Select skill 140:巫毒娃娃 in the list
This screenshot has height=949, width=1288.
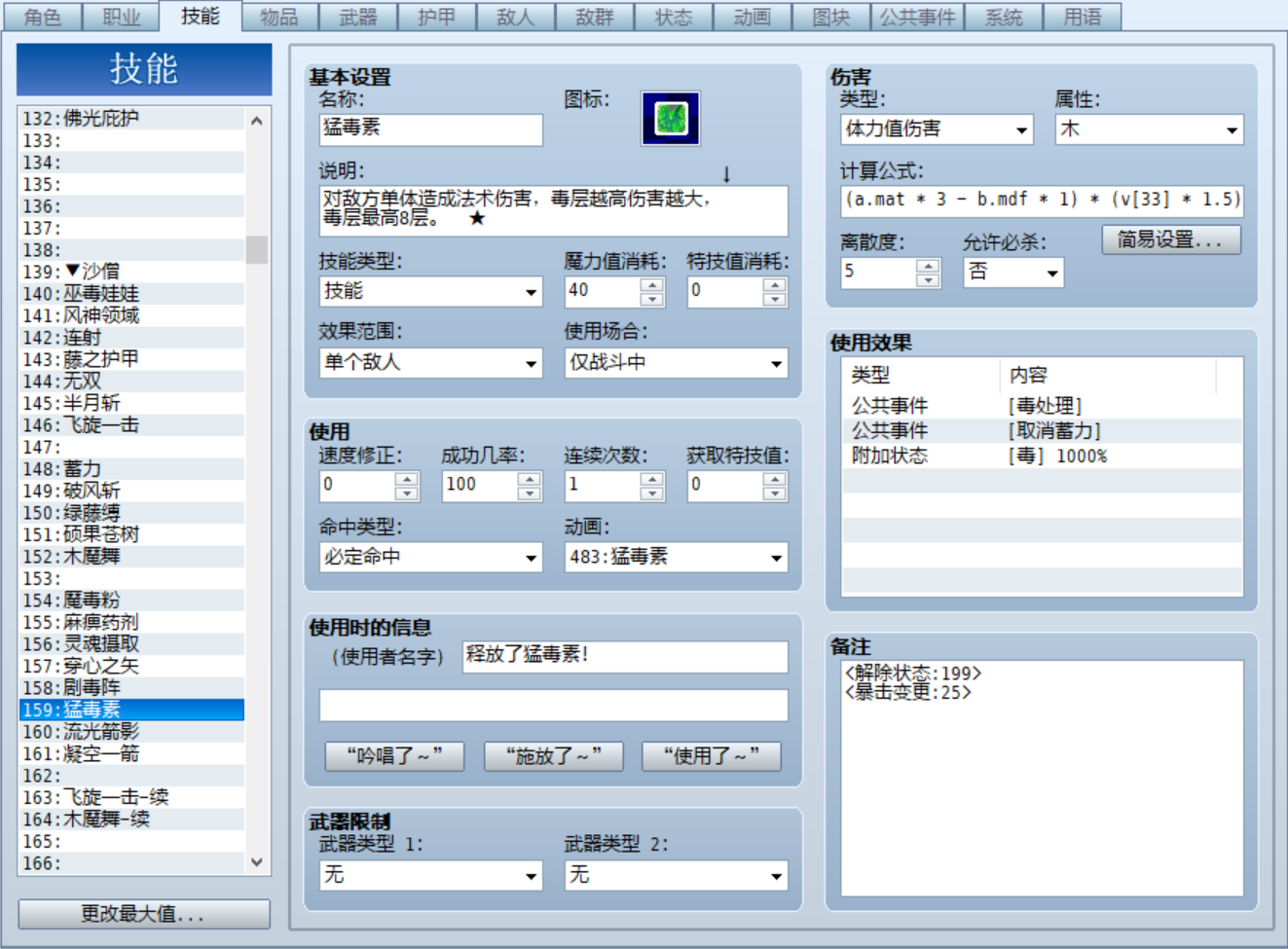(x=131, y=294)
